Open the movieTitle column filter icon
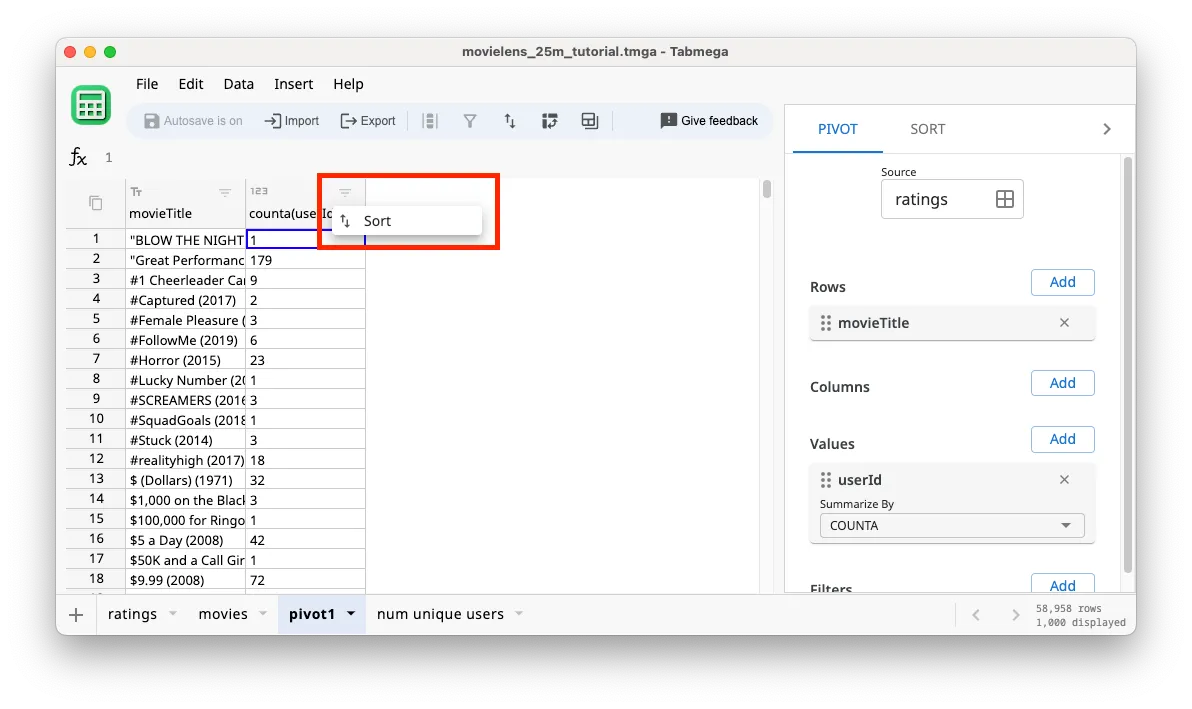Screen dimensions: 1192x709 point(225,192)
